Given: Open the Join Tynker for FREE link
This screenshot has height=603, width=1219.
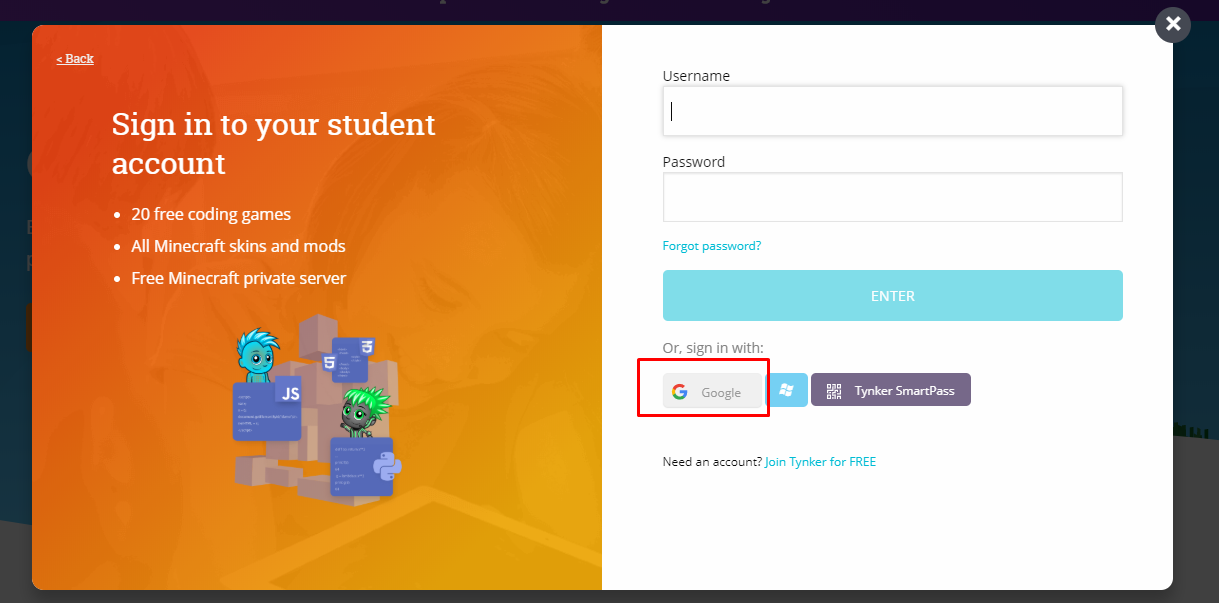Looking at the screenshot, I should [820, 462].
